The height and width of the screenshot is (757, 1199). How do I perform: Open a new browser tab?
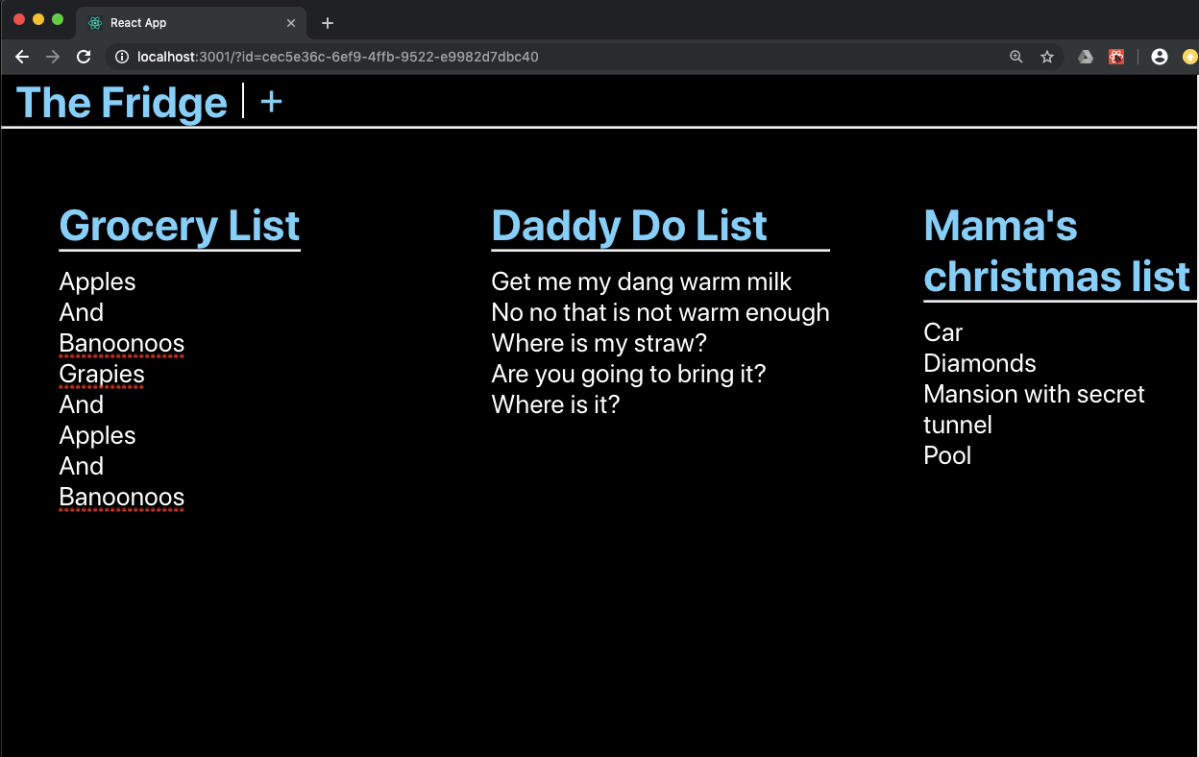(x=327, y=23)
